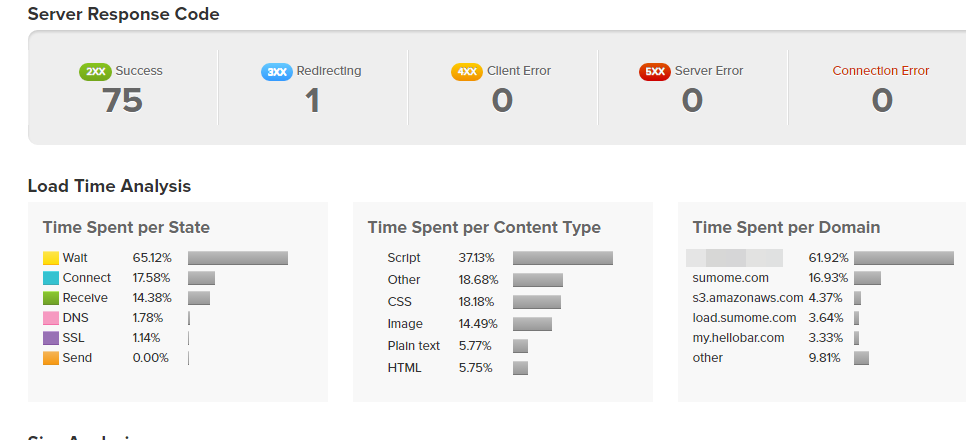Select the s3.amazonaws.com domain entry

[x=748, y=298]
